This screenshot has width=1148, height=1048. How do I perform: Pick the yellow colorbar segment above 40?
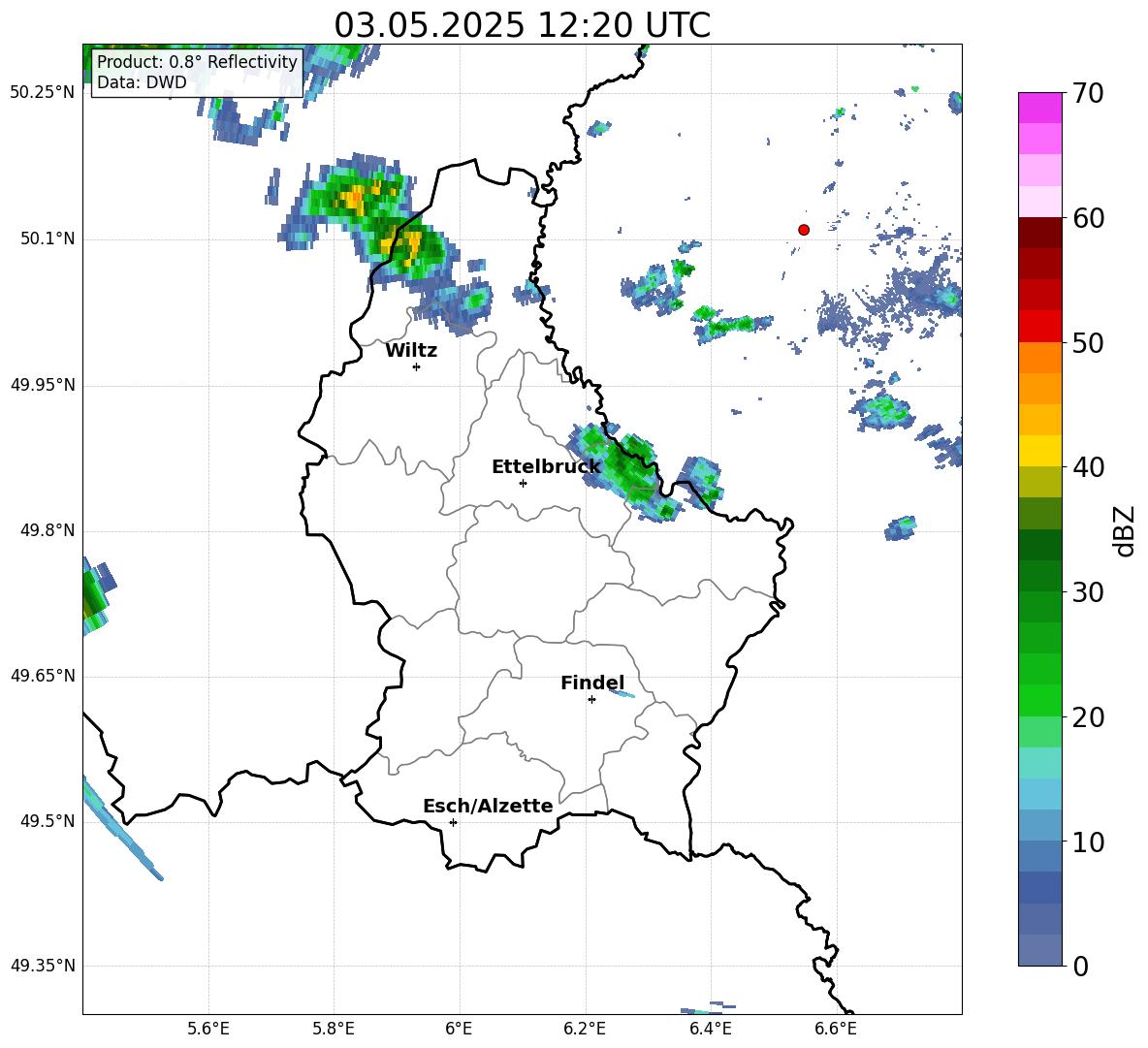point(1039,451)
